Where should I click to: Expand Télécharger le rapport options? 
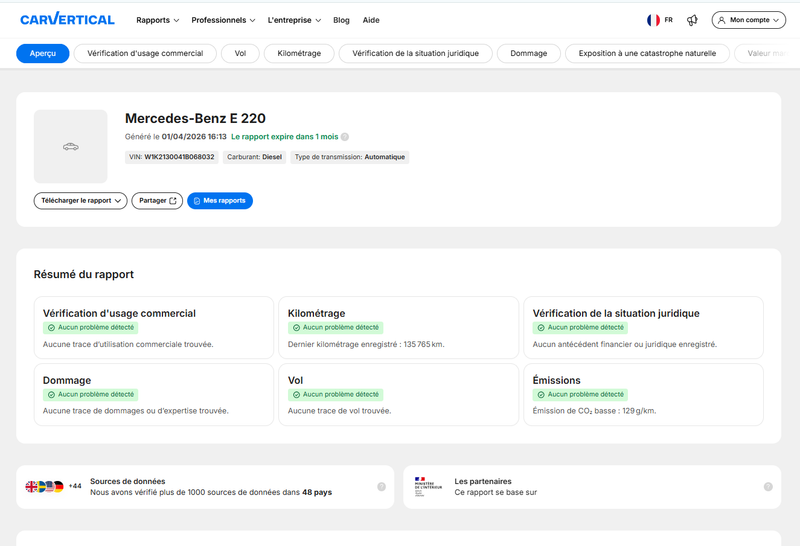tap(80, 201)
